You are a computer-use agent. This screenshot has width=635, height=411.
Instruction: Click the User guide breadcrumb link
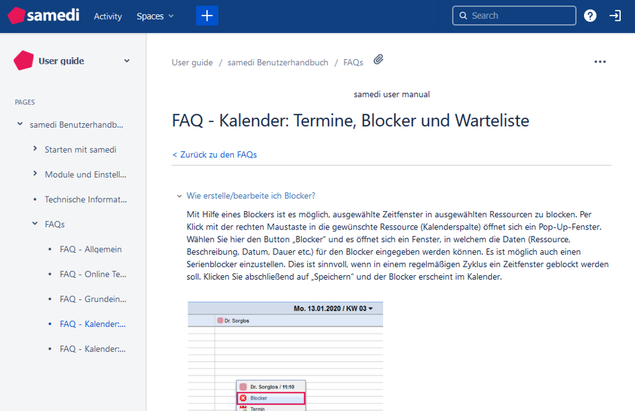coord(192,62)
